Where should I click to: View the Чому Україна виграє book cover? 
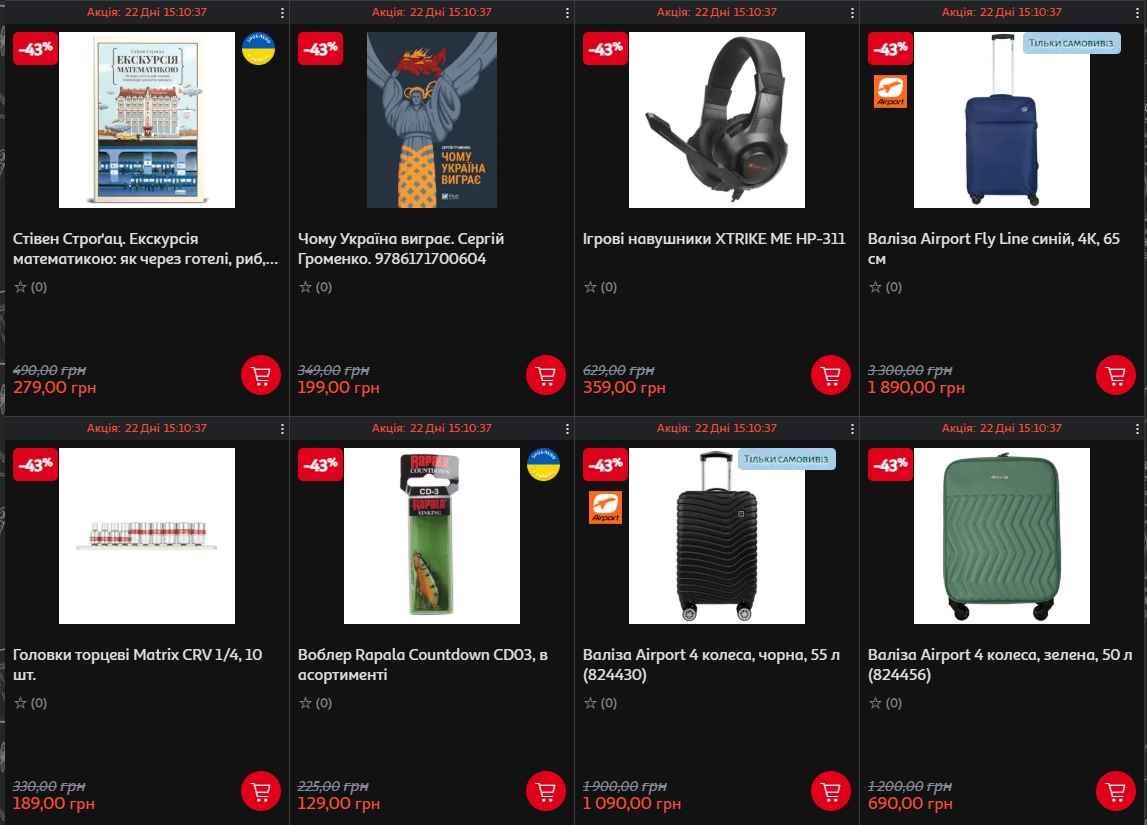tap(432, 120)
